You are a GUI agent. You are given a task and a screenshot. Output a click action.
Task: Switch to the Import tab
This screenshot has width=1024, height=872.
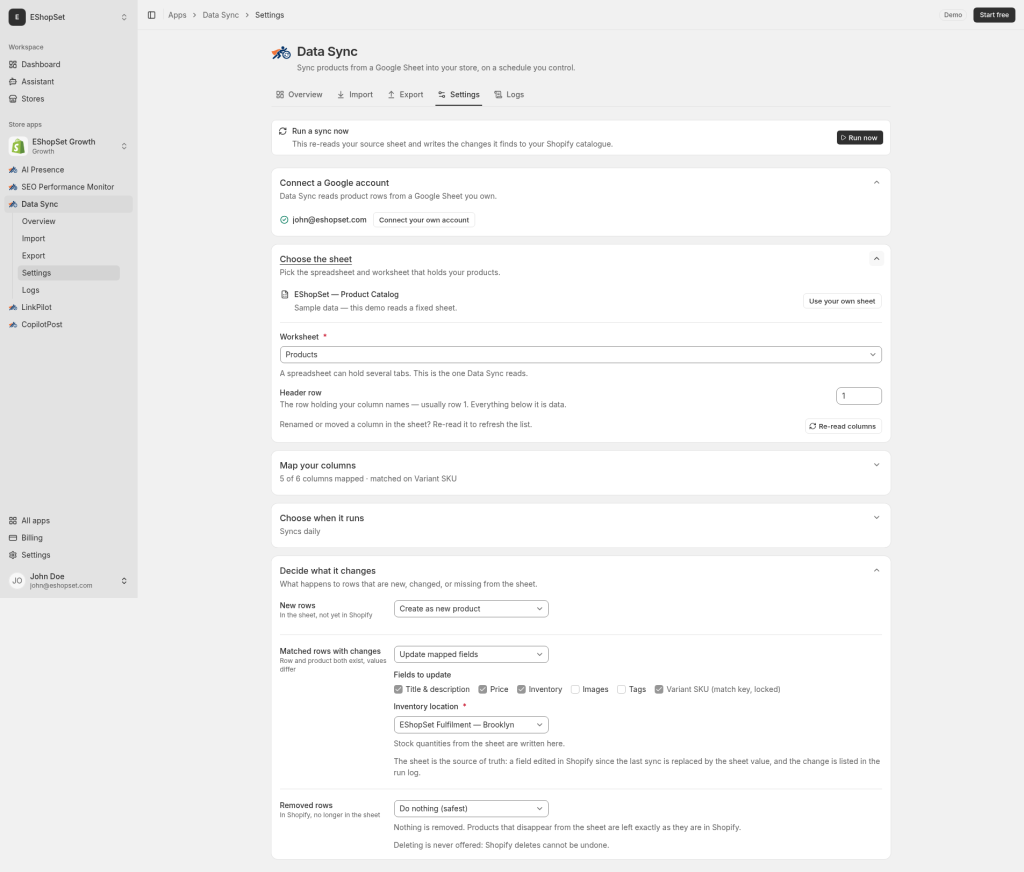tap(355, 95)
